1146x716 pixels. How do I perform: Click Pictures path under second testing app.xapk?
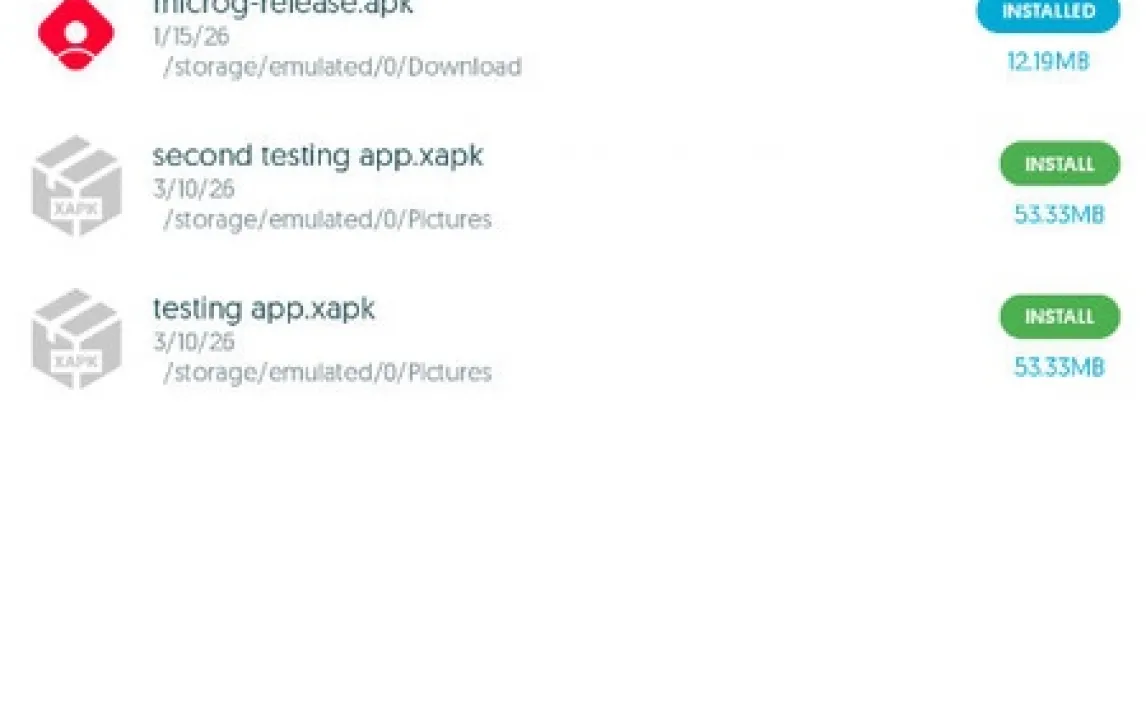point(327,219)
